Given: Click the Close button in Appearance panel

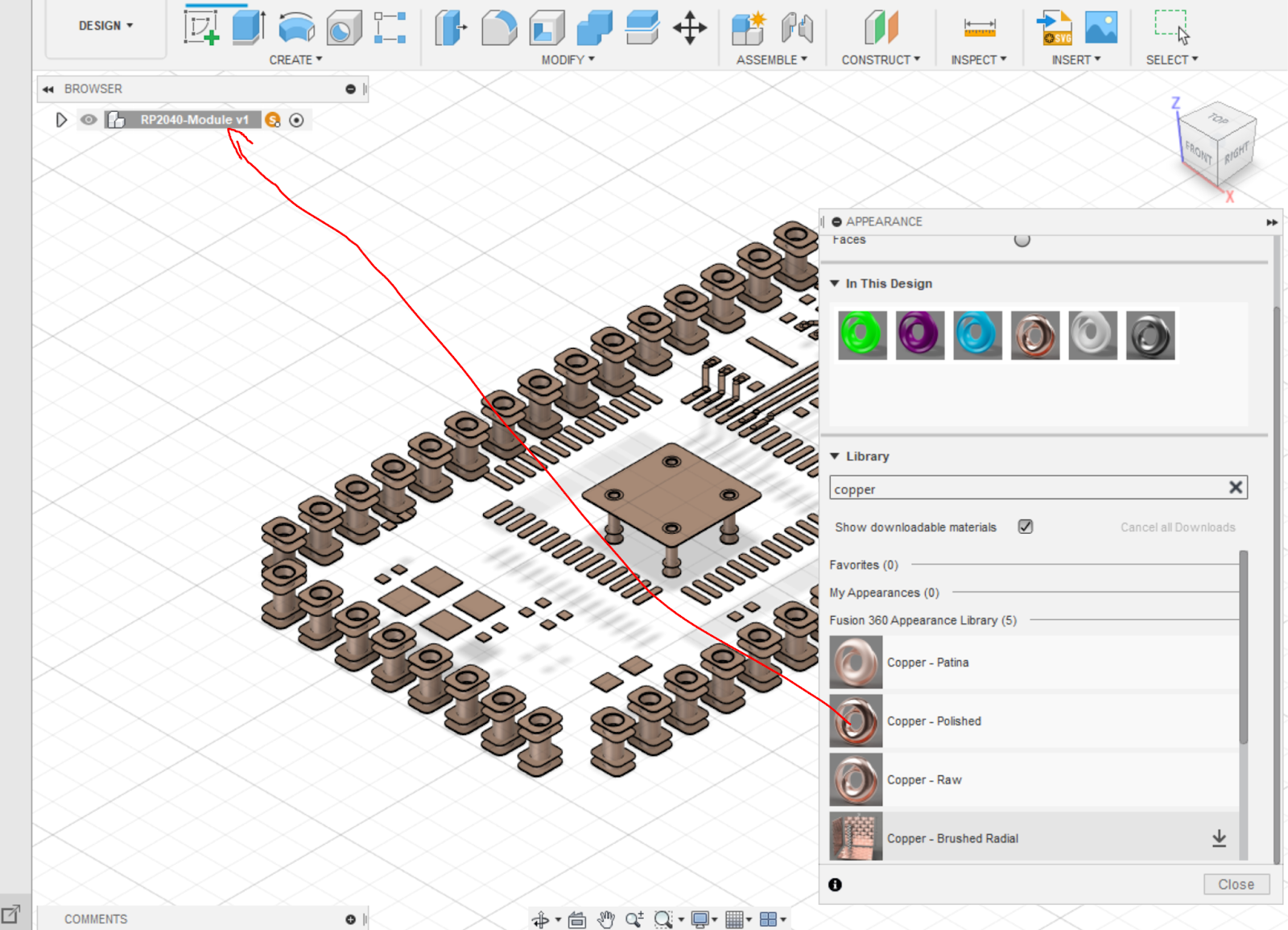Looking at the screenshot, I should pyautogui.click(x=1236, y=884).
